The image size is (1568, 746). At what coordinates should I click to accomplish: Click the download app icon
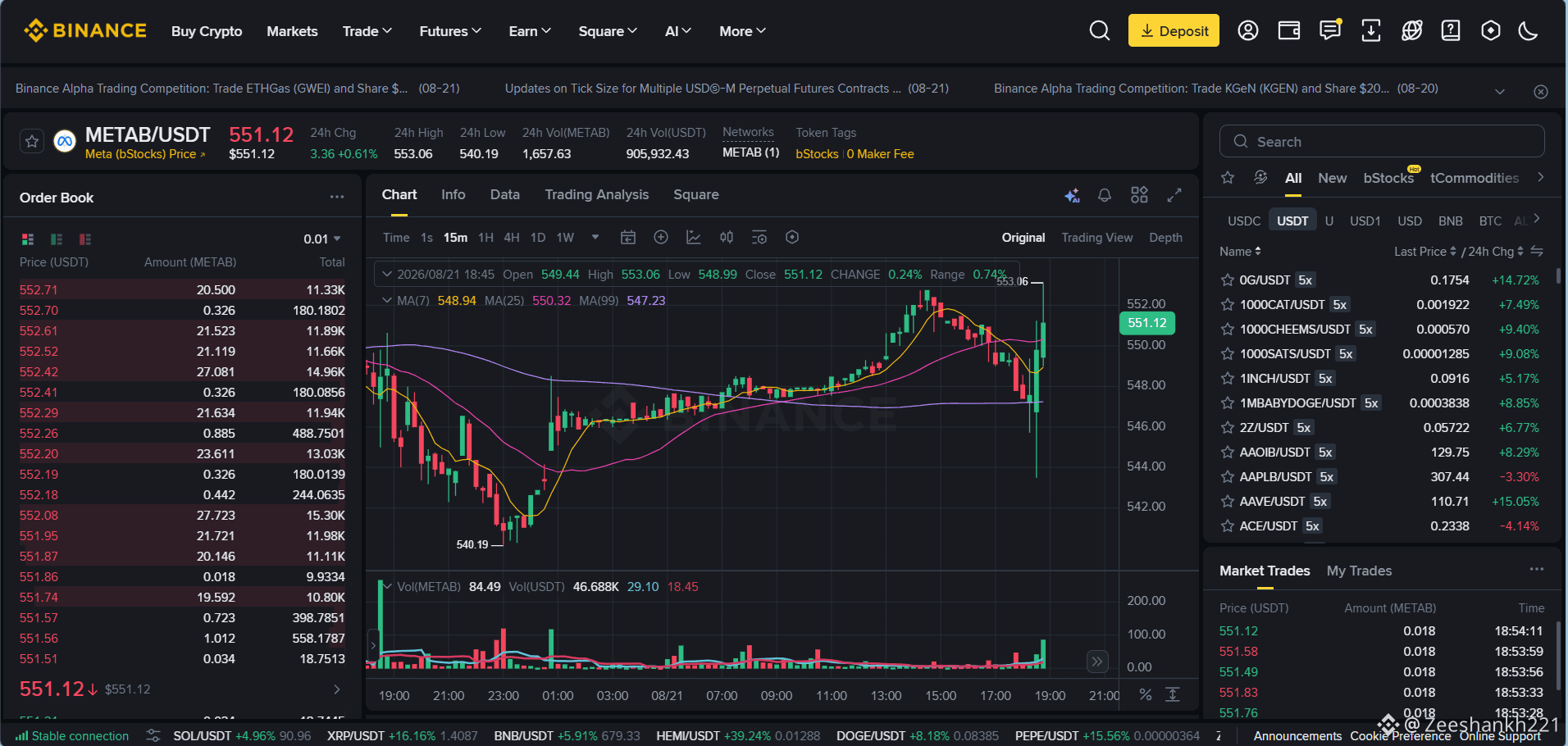[x=1371, y=31]
